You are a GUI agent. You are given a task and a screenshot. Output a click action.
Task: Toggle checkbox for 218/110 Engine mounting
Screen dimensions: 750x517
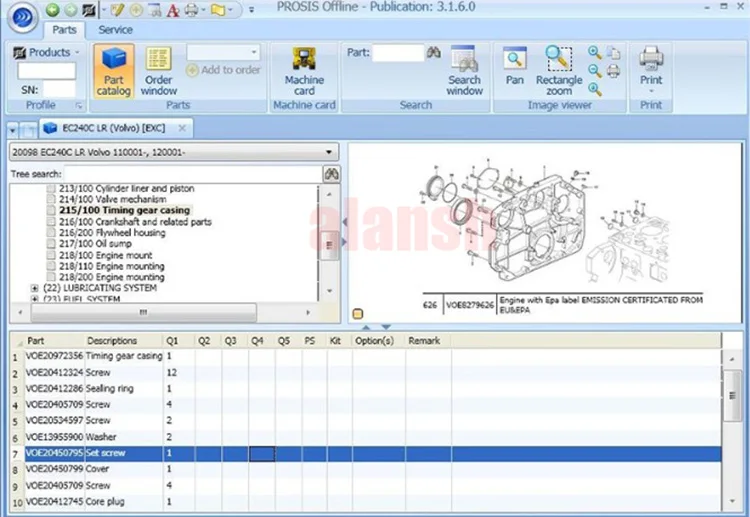(51, 266)
